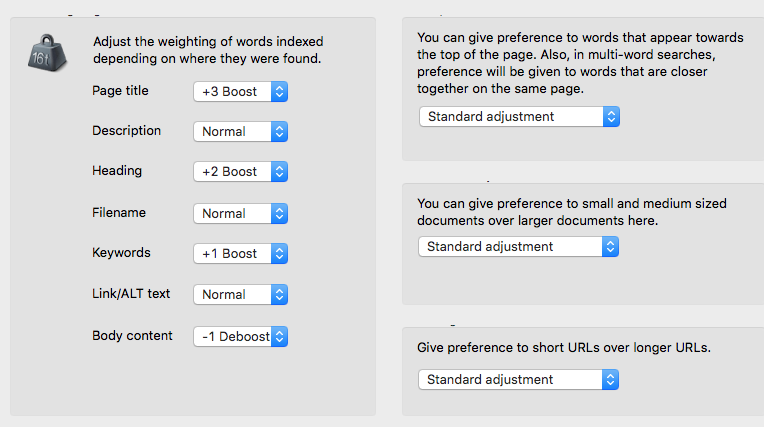This screenshot has height=427, width=764.
Task: Click the 16t weight icon
Action: [x=47, y=51]
